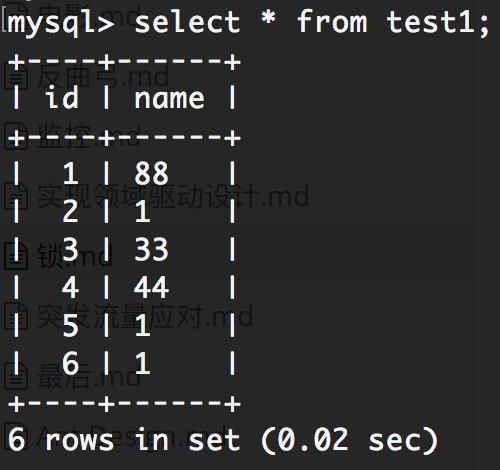The width and height of the screenshot is (500, 470).
Task: Click the file icon beside 监控.md
Action: click(x=16, y=136)
